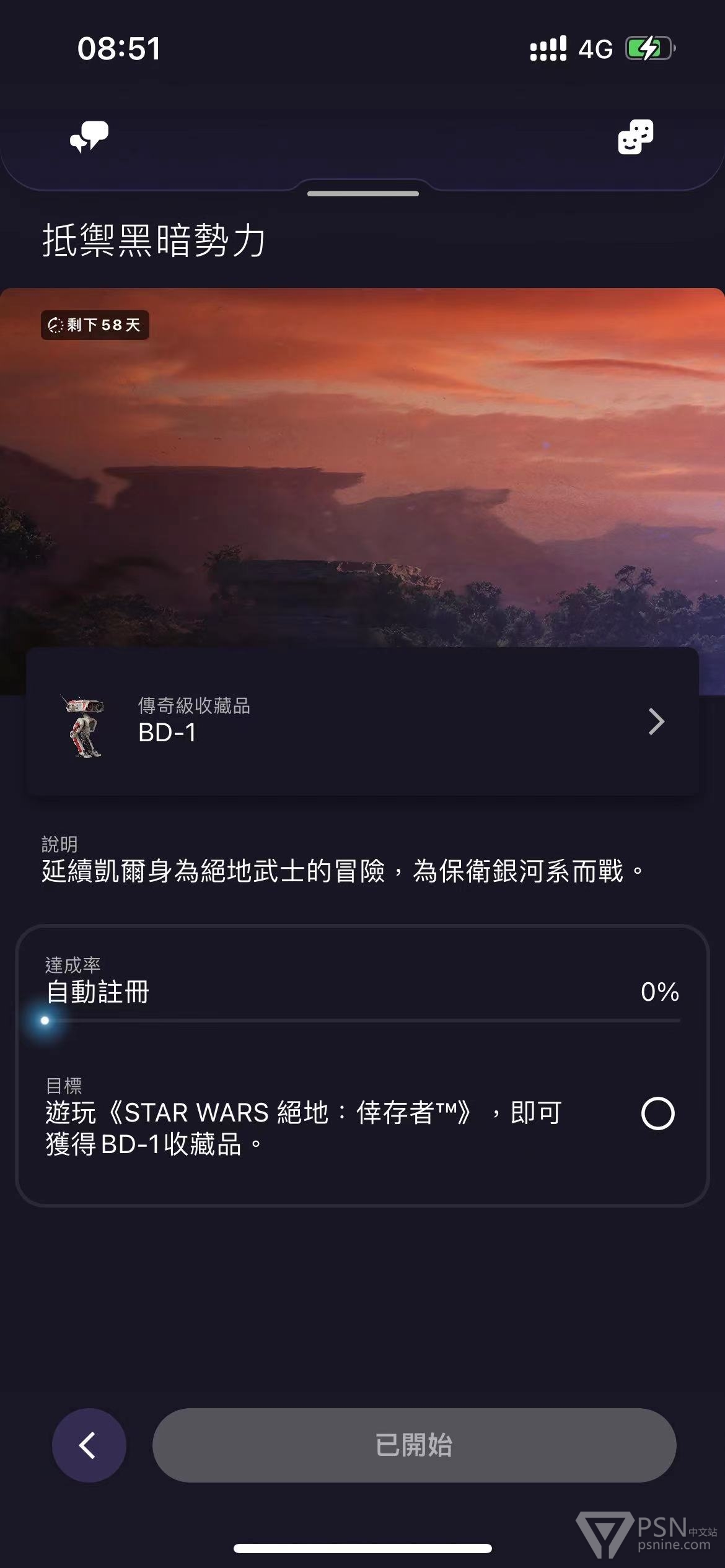The height and width of the screenshot is (1568, 725).
Task: Open the digital collectibles dice-face icon
Action: click(635, 137)
